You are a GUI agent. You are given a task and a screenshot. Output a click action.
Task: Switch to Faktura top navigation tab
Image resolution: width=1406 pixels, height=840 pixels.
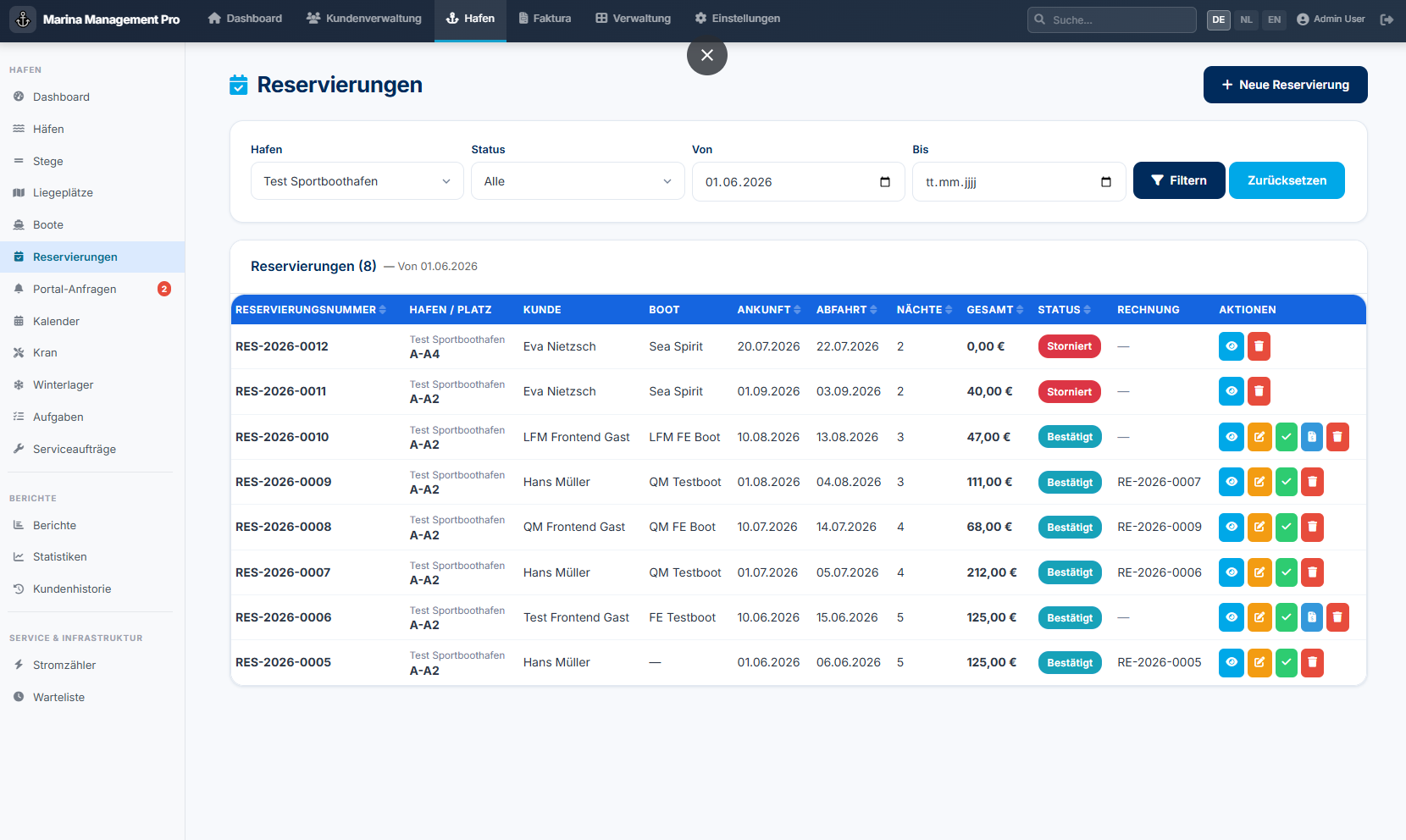[x=545, y=19]
